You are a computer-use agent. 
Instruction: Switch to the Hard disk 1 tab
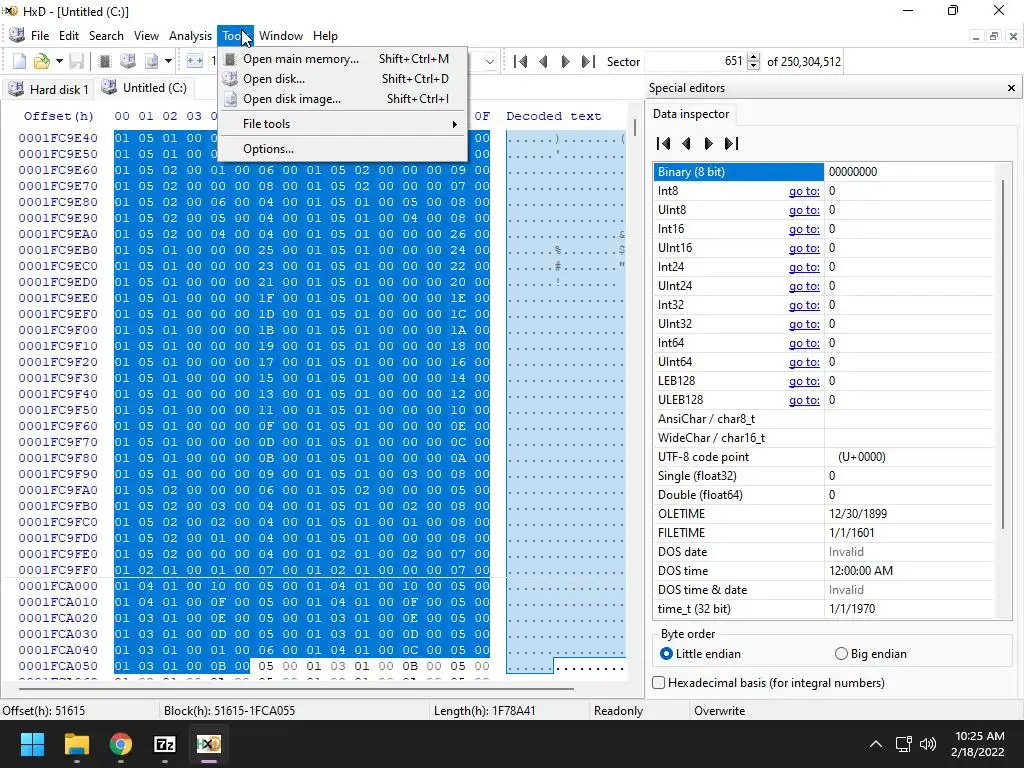[x=49, y=89]
